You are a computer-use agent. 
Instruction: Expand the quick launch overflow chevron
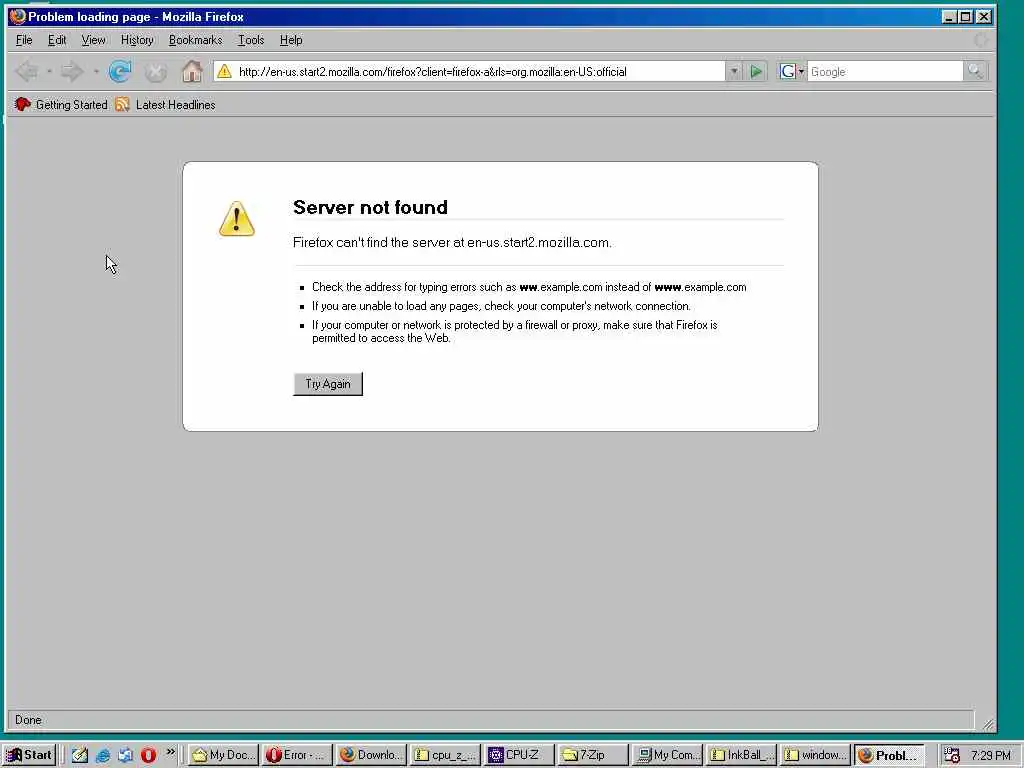[170, 752]
